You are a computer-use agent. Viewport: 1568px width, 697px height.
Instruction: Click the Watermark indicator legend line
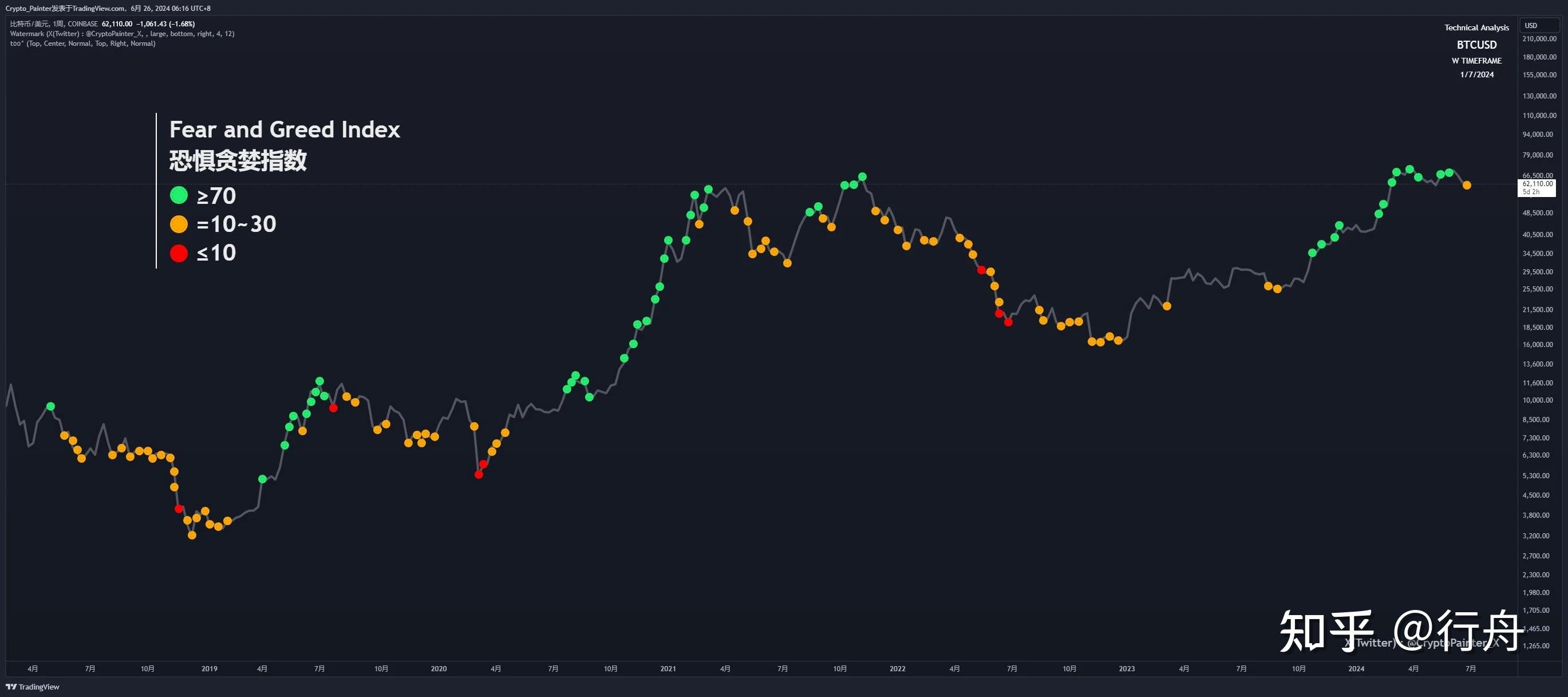122,34
